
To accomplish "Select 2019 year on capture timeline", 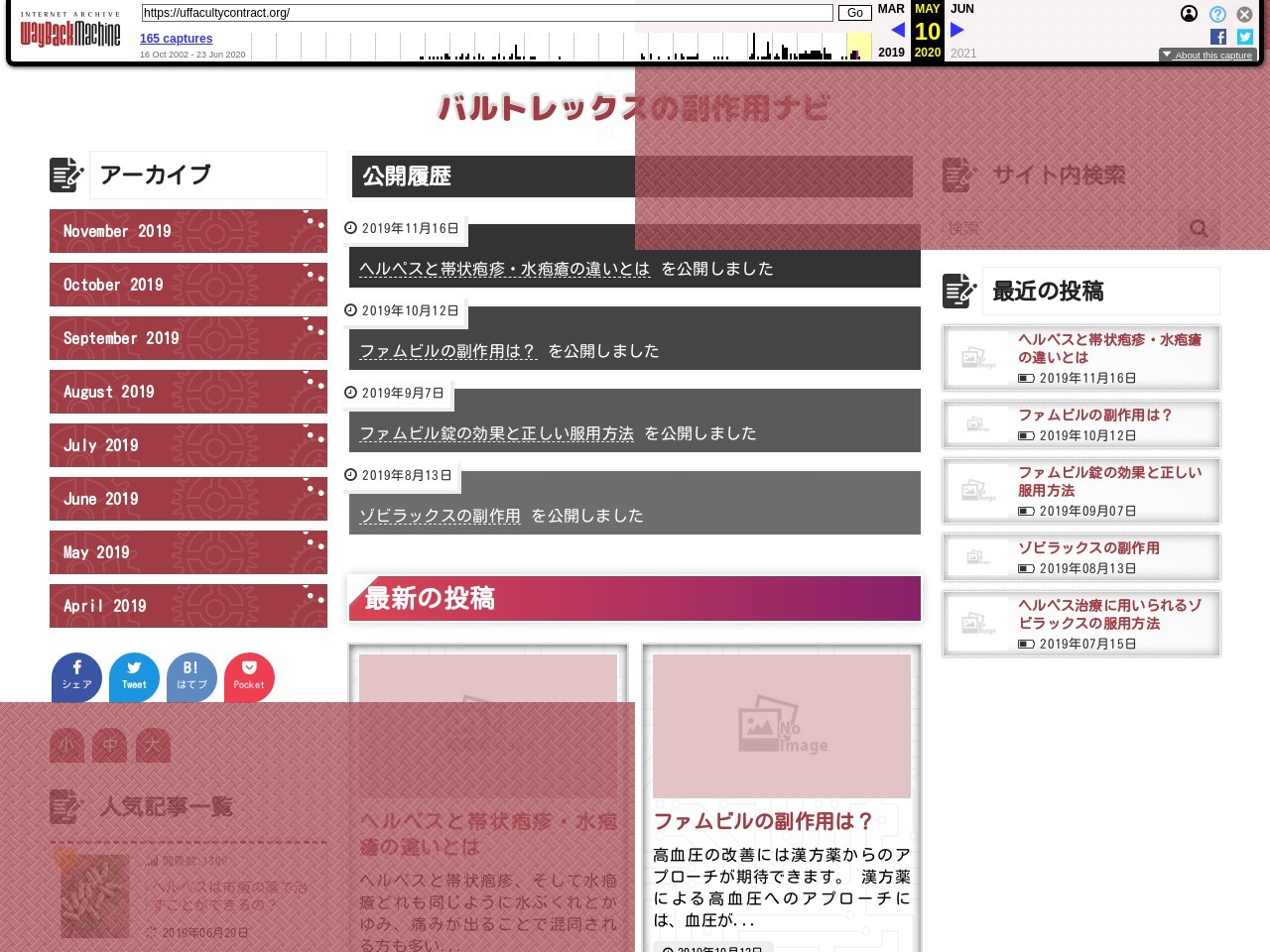I will 891,53.
